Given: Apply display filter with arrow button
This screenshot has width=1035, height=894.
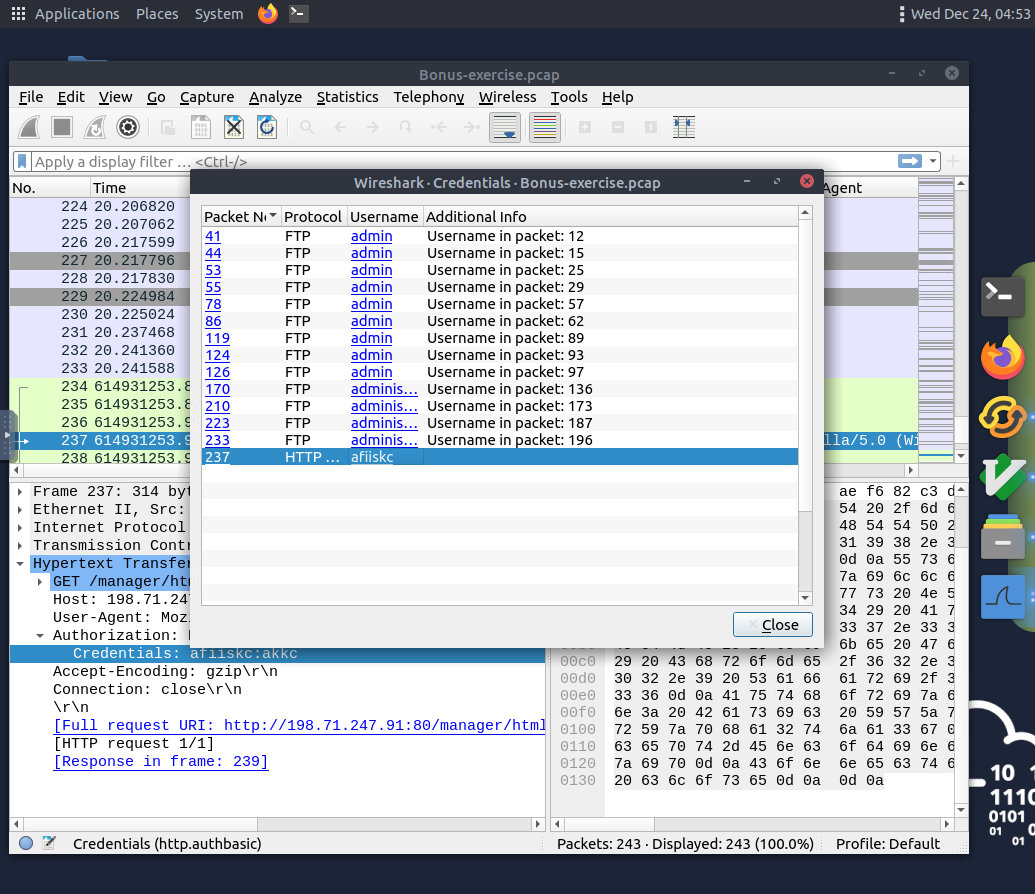Looking at the screenshot, I should (910, 161).
